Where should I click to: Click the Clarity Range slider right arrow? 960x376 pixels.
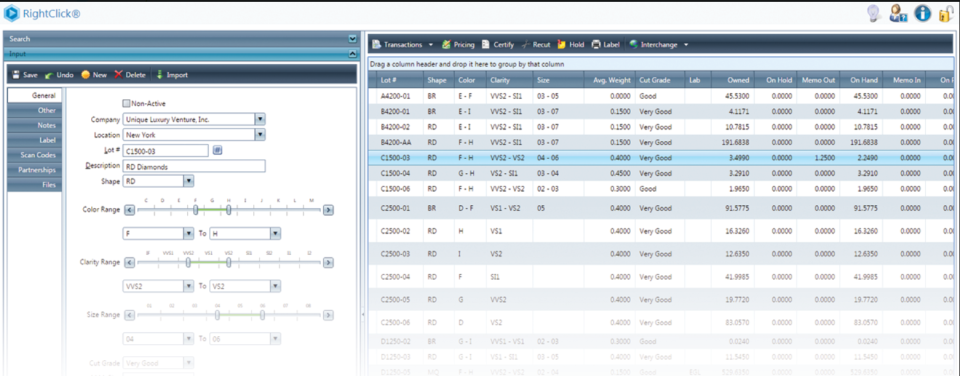click(x=328, y=262)
